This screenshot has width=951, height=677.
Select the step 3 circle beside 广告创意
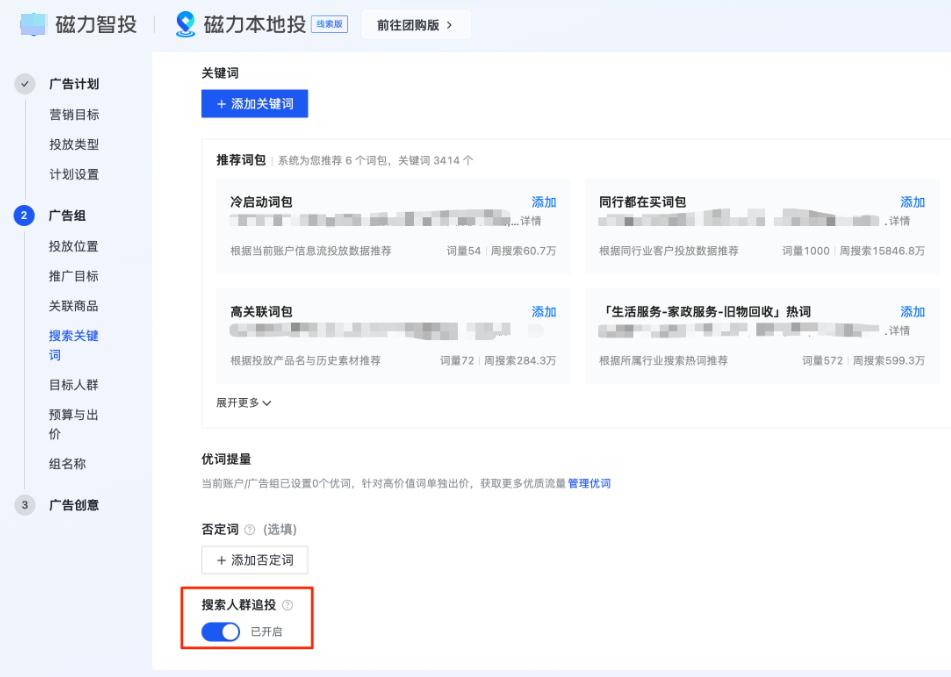24,505
